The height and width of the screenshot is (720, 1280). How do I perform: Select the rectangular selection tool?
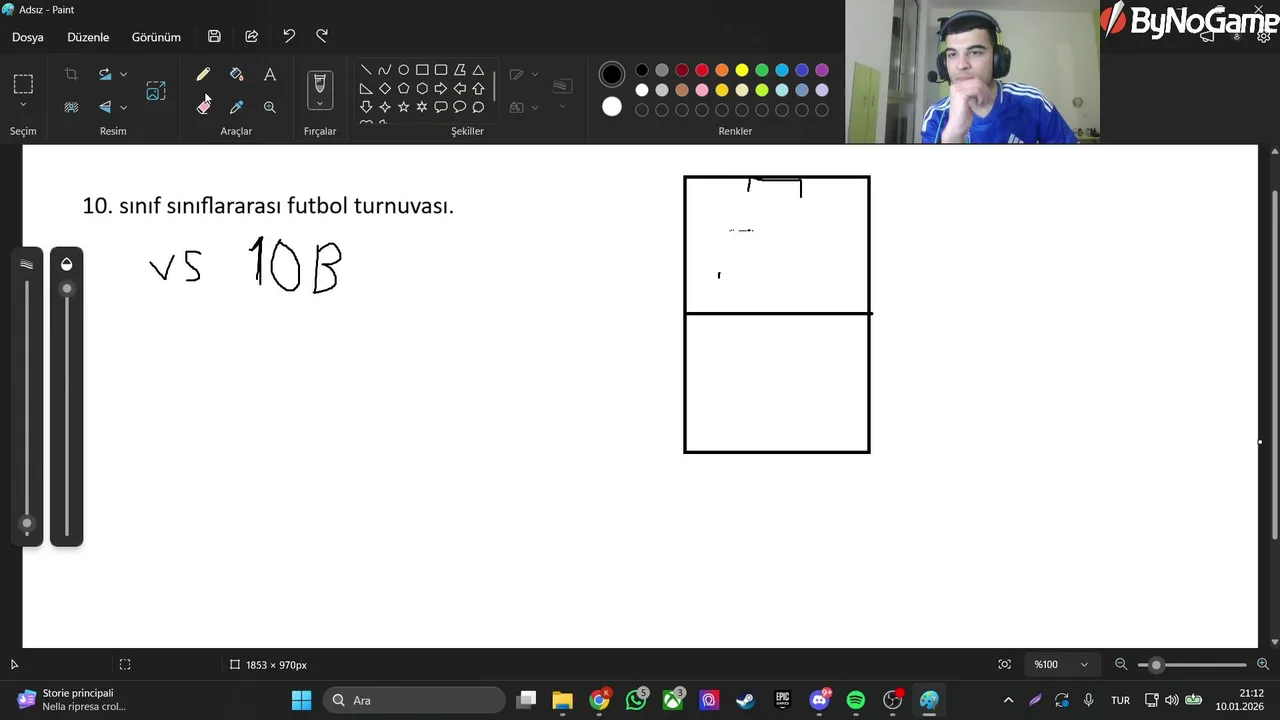click(x=23, y=84)
